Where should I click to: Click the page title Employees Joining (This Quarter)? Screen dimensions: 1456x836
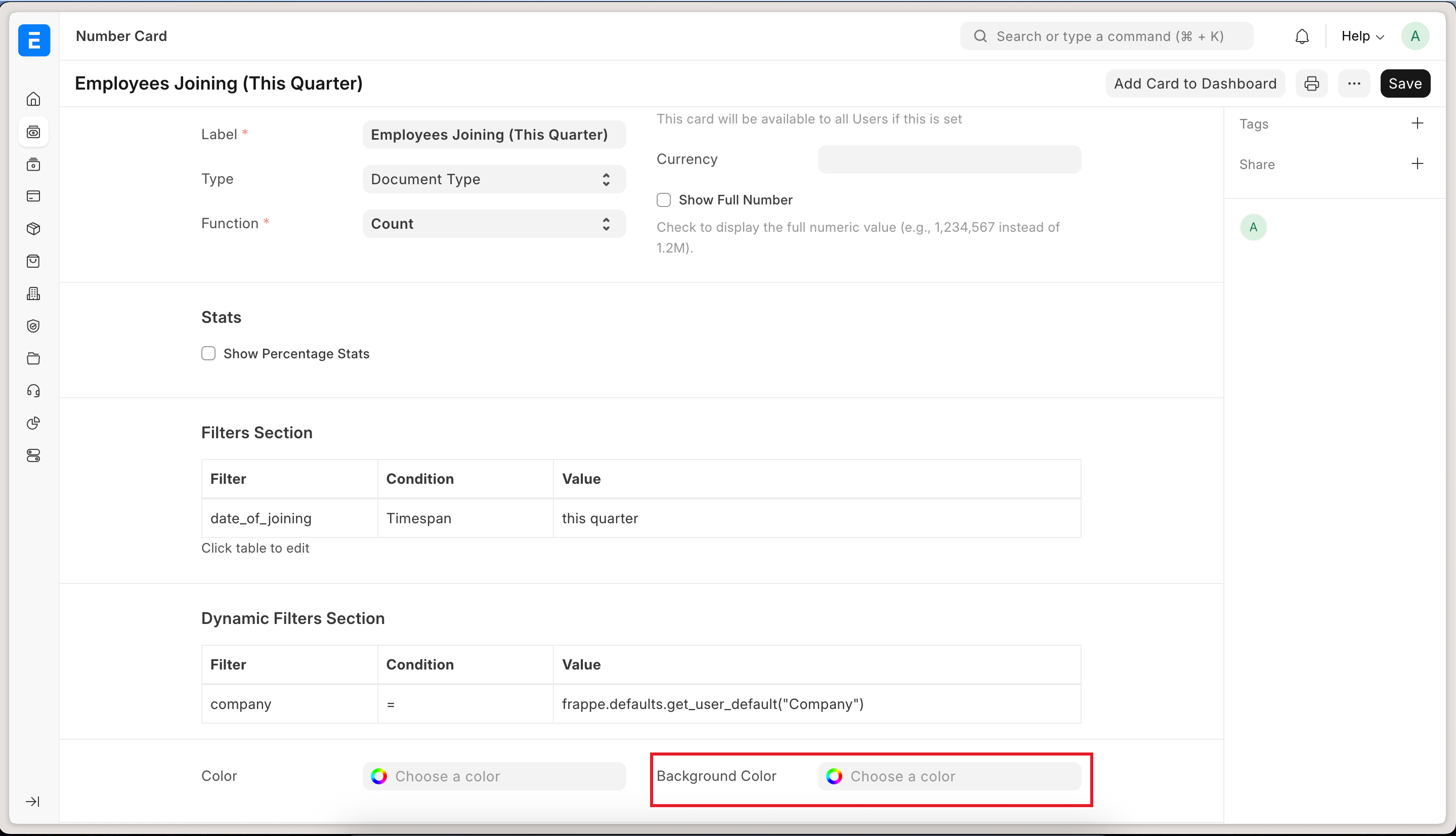coord(219,84)
